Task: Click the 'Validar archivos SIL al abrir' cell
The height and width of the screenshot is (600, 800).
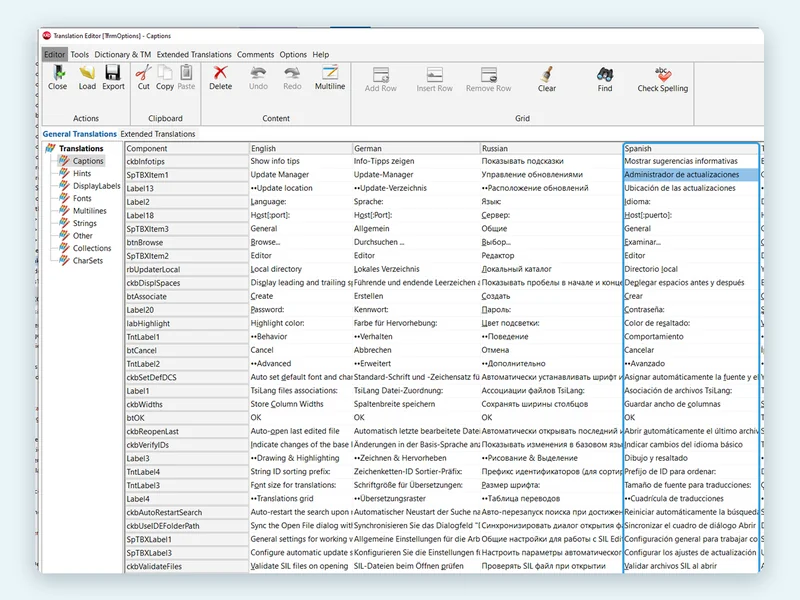Action: pyautogui.click(x=691, y=566)
